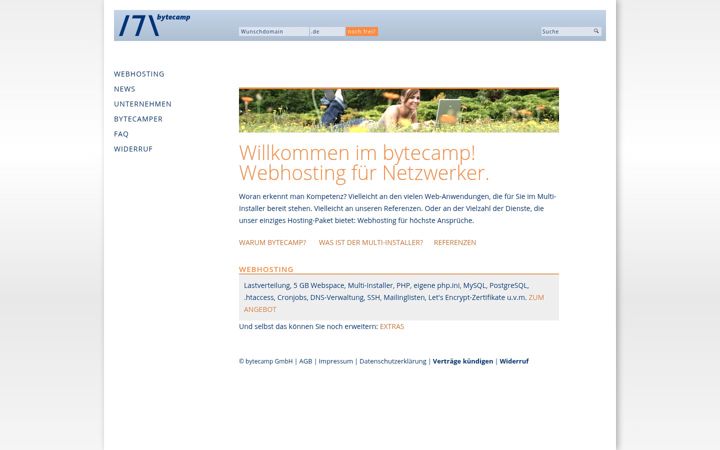Click the search magnifier icon
Viewport: 720px width, 450px height.
click(596, 31)
